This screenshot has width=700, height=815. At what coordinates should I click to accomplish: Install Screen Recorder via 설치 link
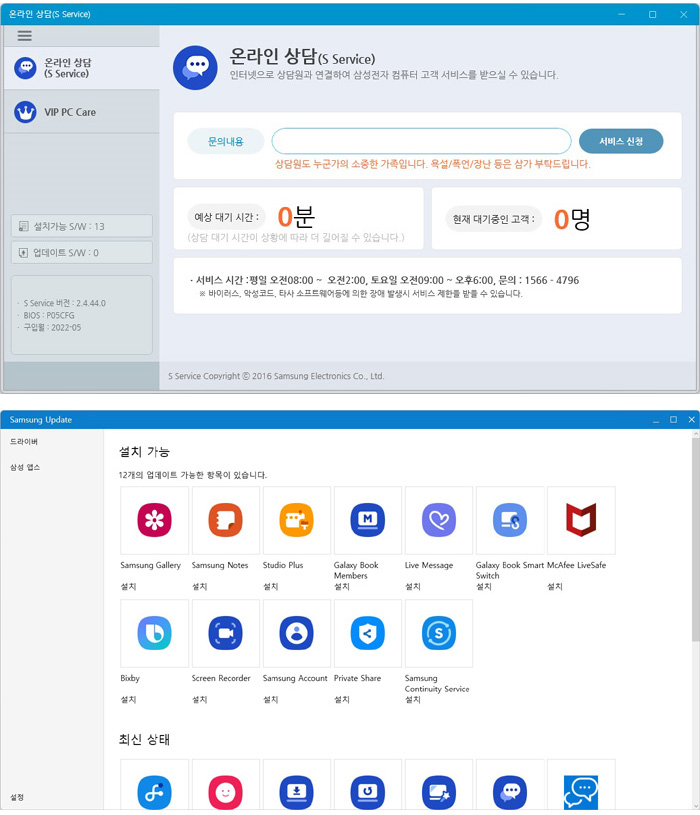pos(200,700)
